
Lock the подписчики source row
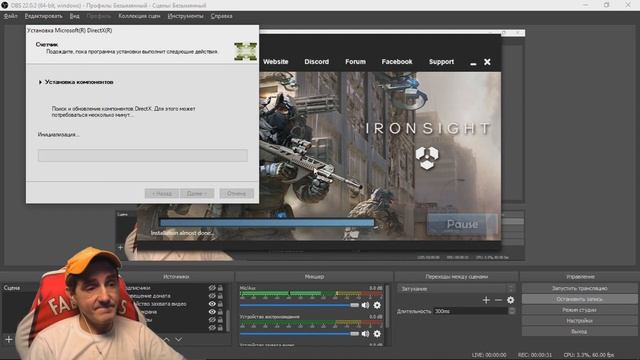point(220,288)
